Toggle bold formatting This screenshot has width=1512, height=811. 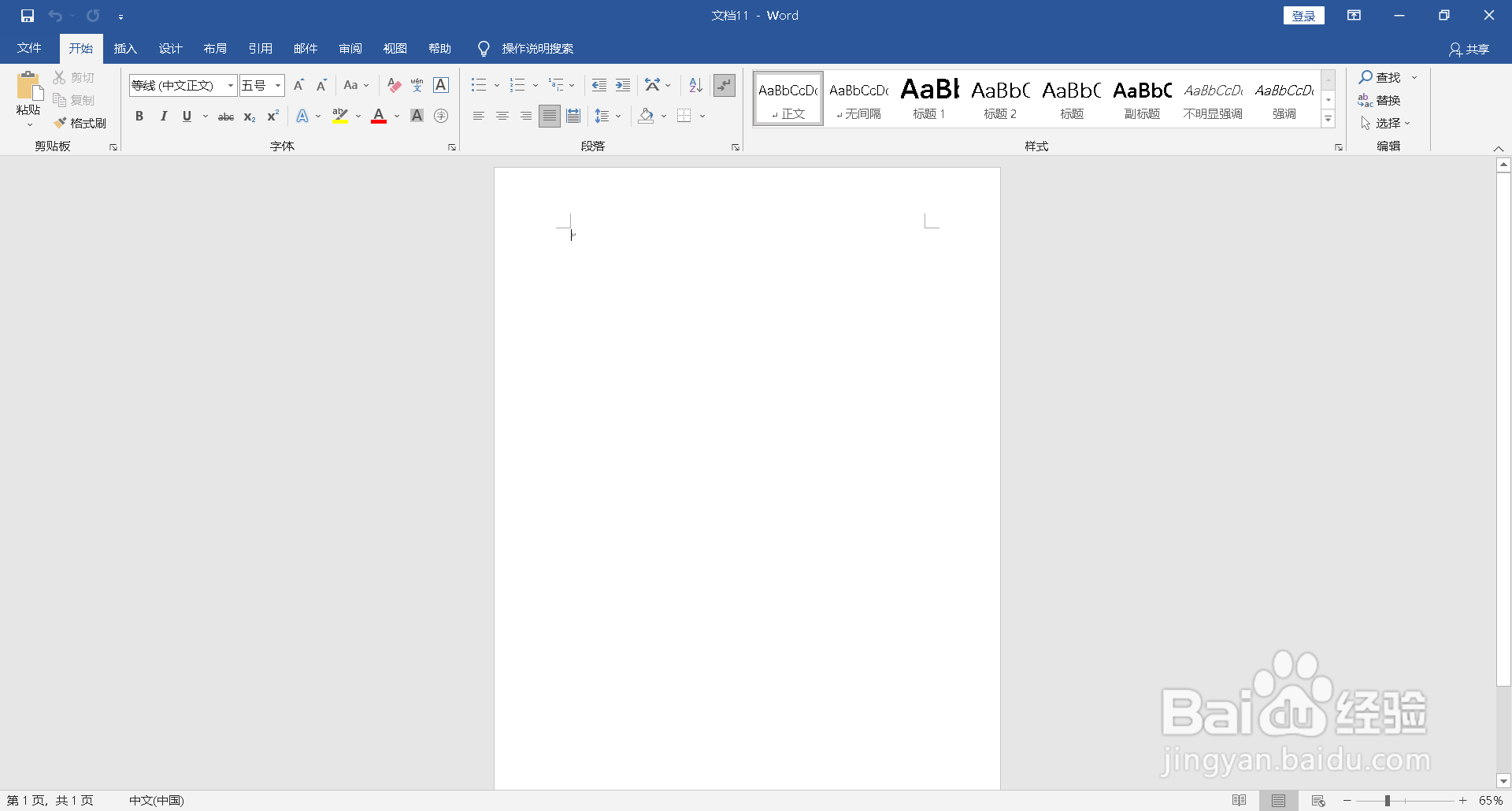click(x=139, y=117)
